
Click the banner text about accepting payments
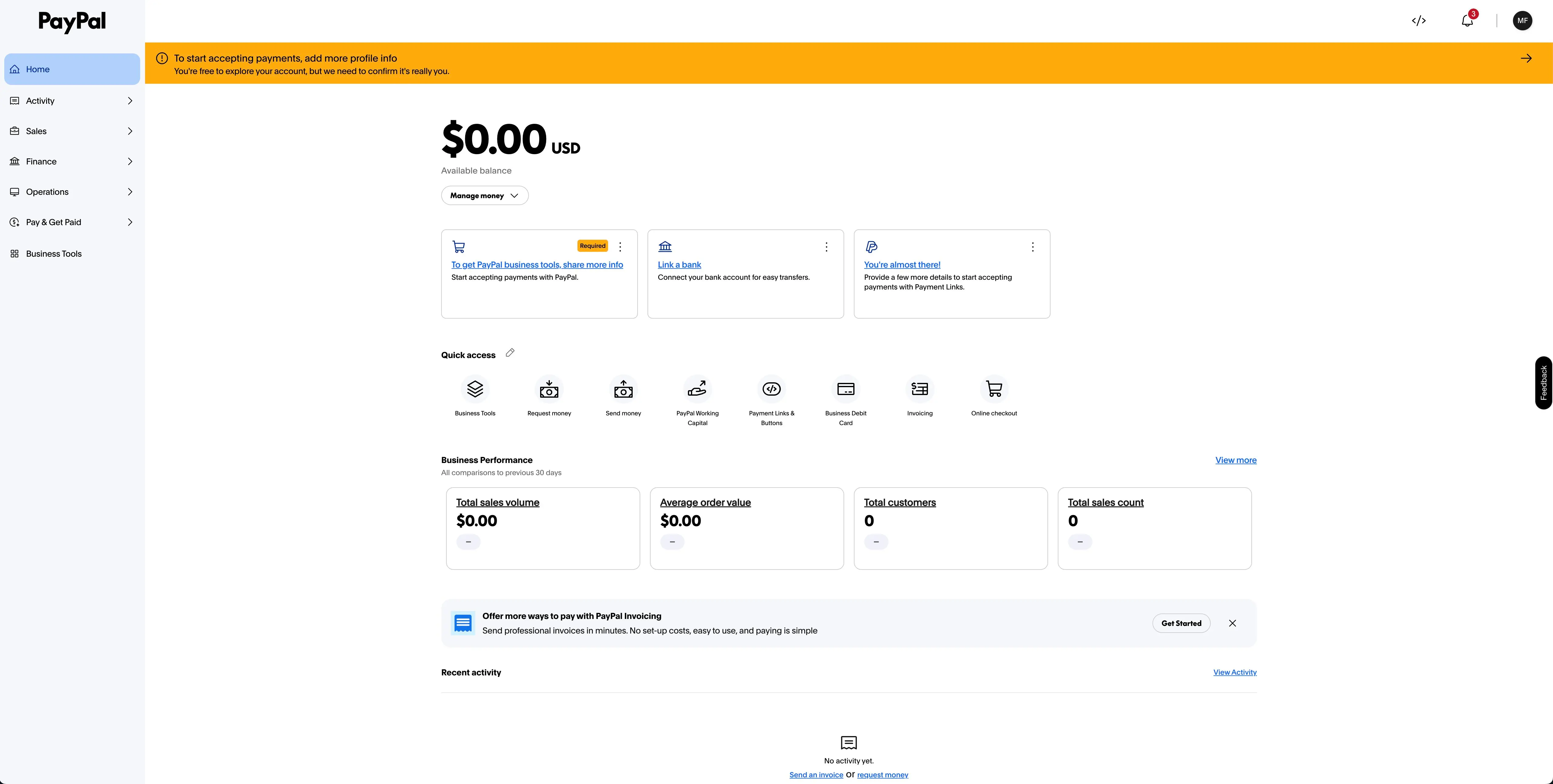[x=285, y=59]
